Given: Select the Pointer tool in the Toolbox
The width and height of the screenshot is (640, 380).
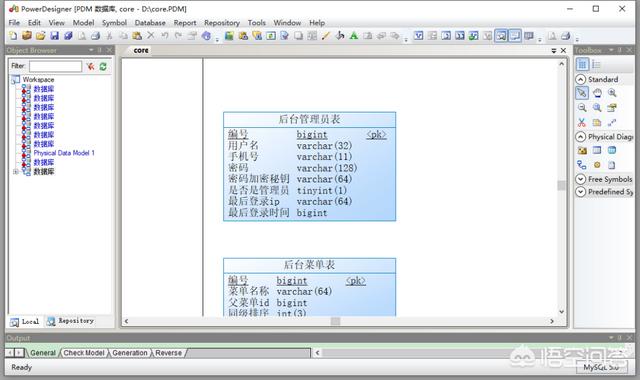Looking at the screenshot, I should [x=582, y=93].
